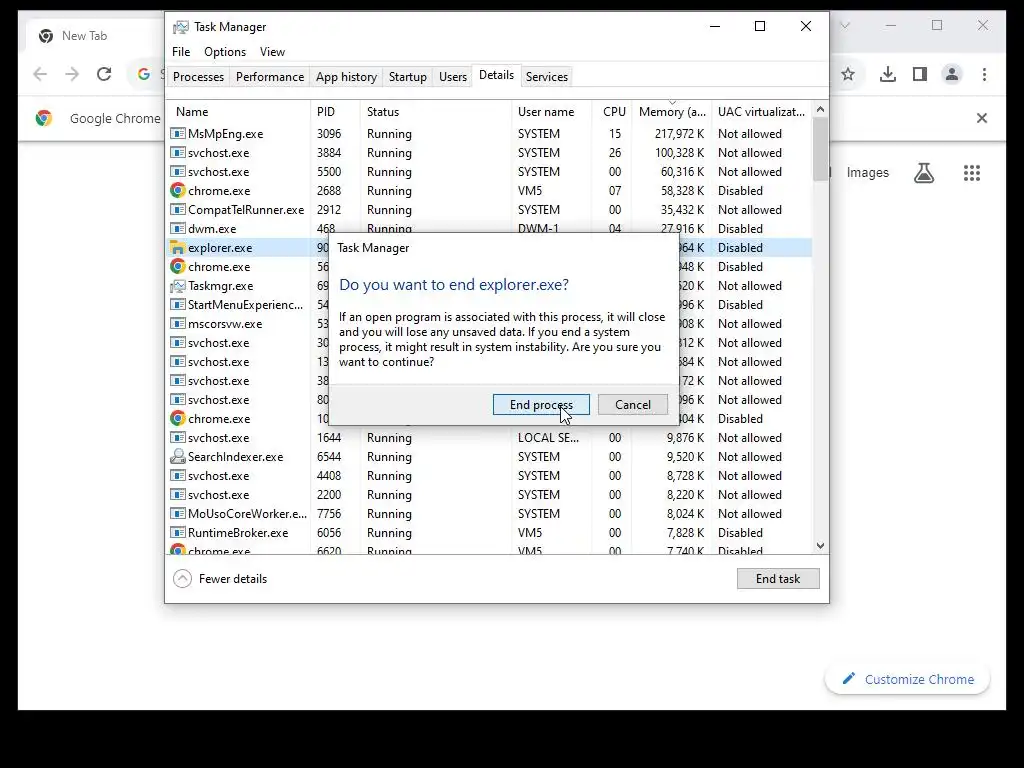The image size is (1024, 768).
Task: Click the scroll down arrow in list
Action: pos(820,545)
